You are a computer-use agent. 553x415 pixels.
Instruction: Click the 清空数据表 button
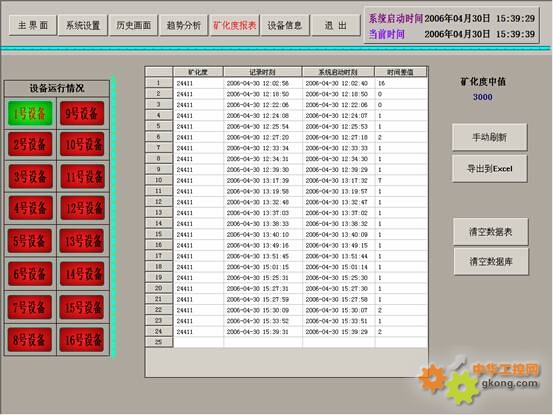click(x=491, y=232)
